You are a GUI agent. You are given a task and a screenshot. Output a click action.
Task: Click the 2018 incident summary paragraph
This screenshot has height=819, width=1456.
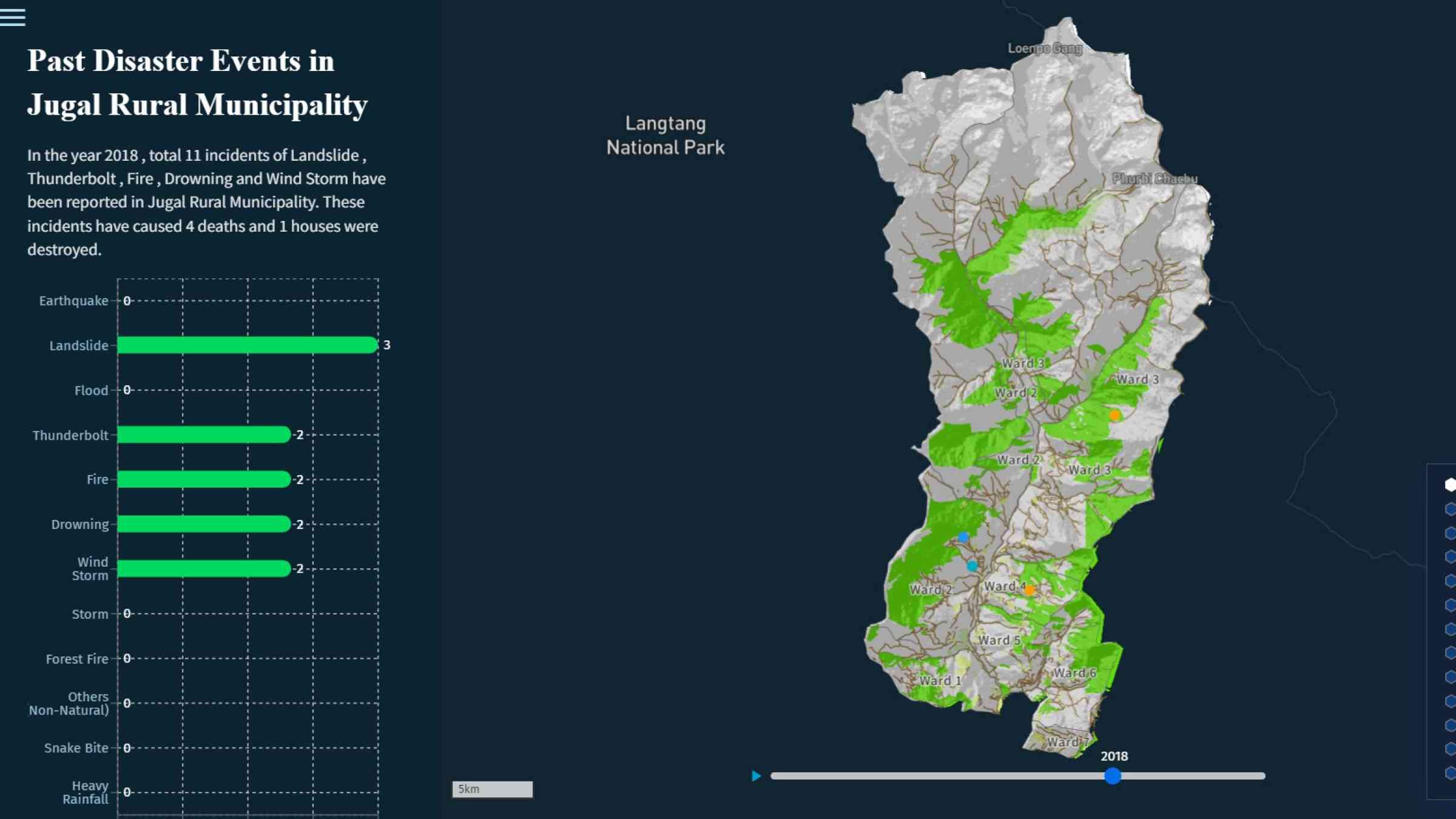(206, 202)
